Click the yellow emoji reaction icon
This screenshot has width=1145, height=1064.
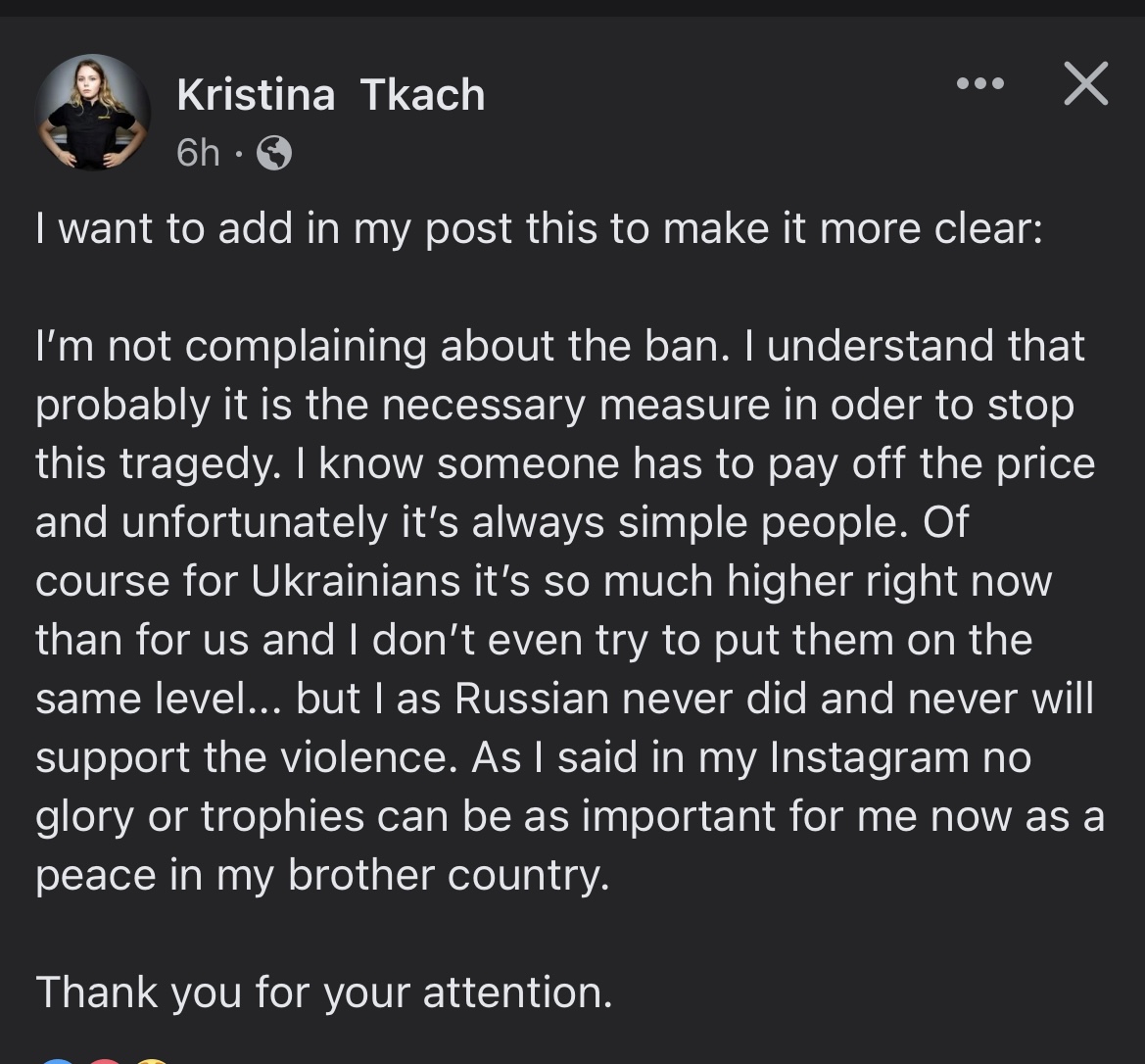[x=153, y=1060]
